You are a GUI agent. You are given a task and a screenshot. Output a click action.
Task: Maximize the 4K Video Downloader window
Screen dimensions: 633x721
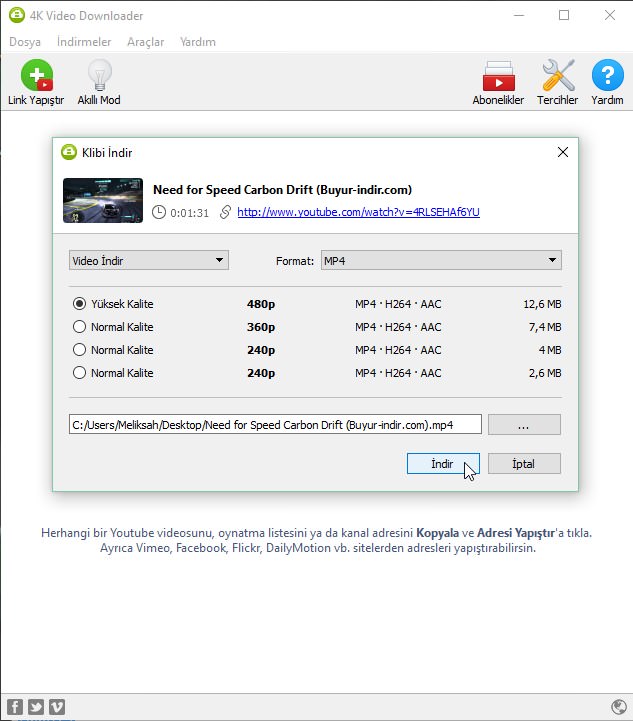[x=564, y=15]
